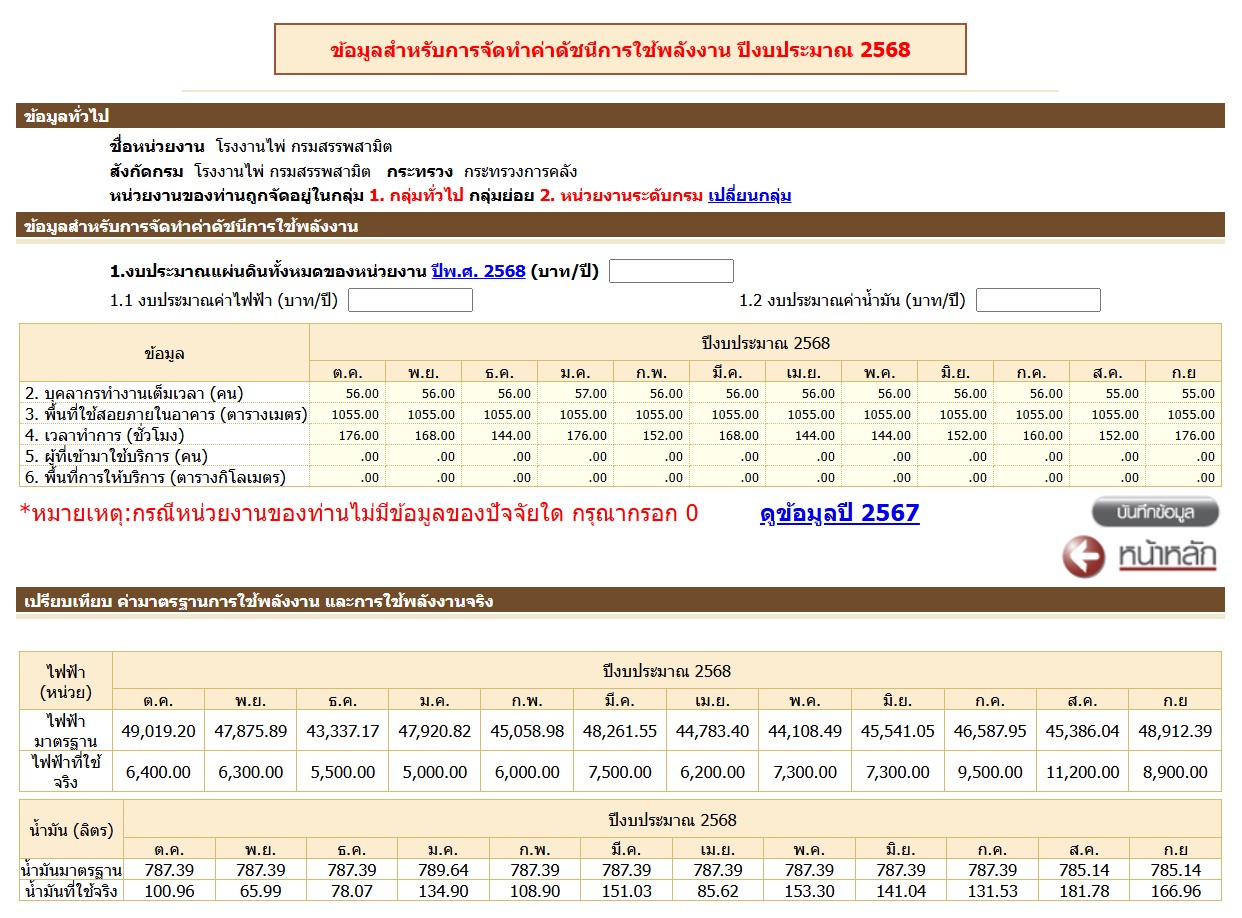Image resolution: width=1242 pixels, height=918 pixels.
Task: Click the เวลาทำการ cell for ก.ค. (160.00)
Action: point(1031,435)
